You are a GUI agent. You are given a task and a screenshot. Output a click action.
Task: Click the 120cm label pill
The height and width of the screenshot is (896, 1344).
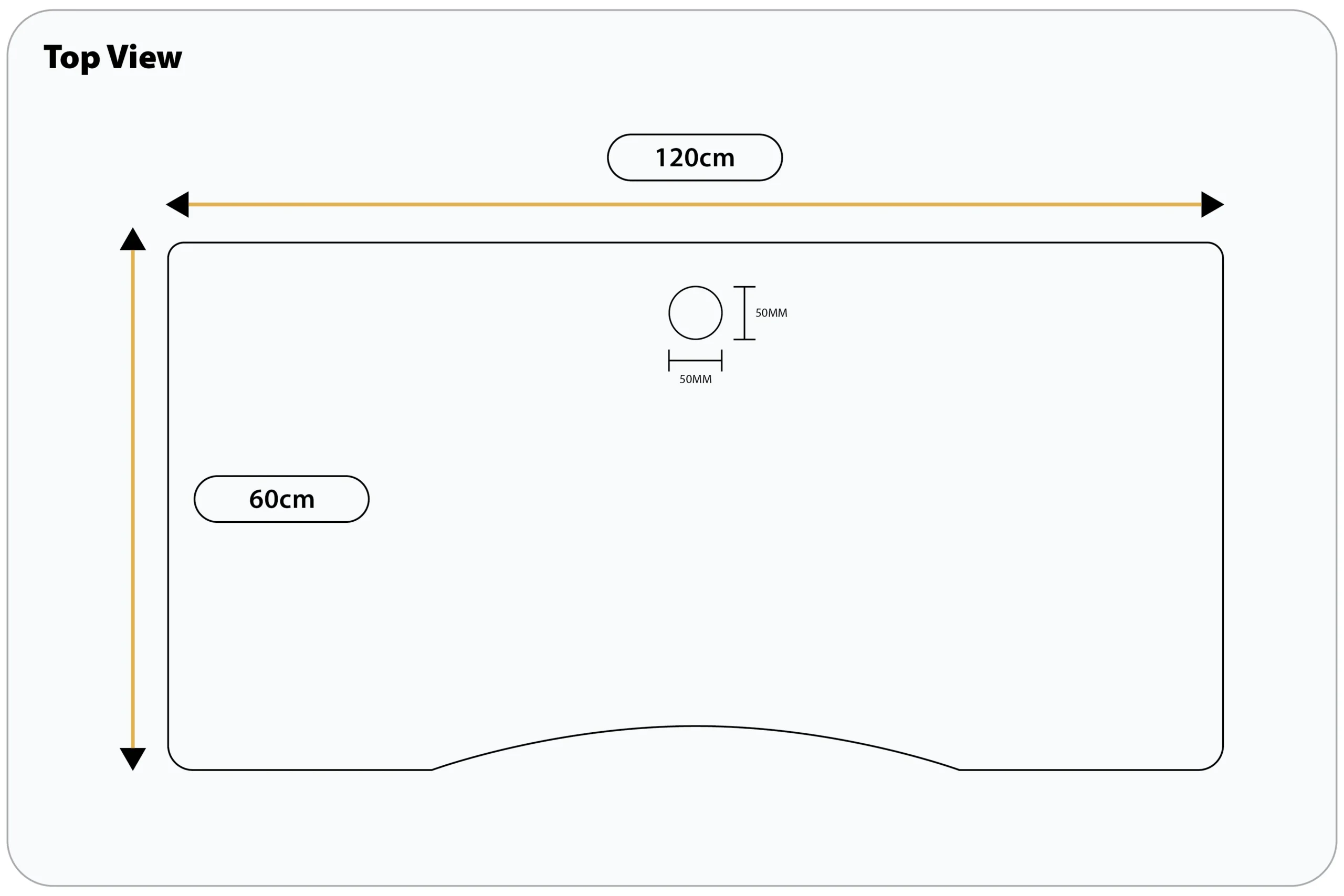(695, 157)
